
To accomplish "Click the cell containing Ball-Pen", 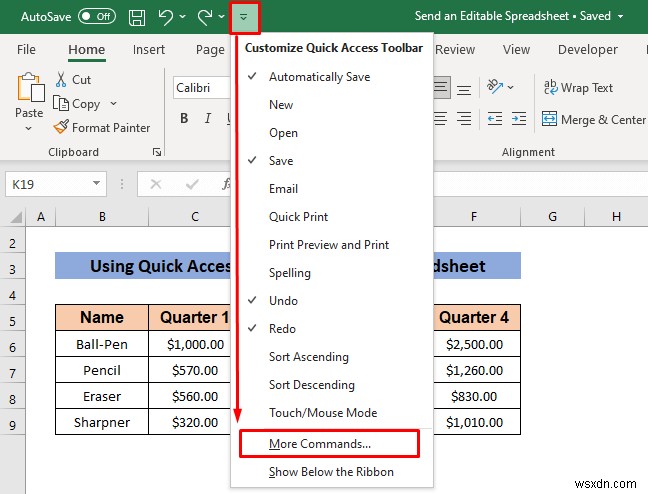I will (x=102, y=344).
